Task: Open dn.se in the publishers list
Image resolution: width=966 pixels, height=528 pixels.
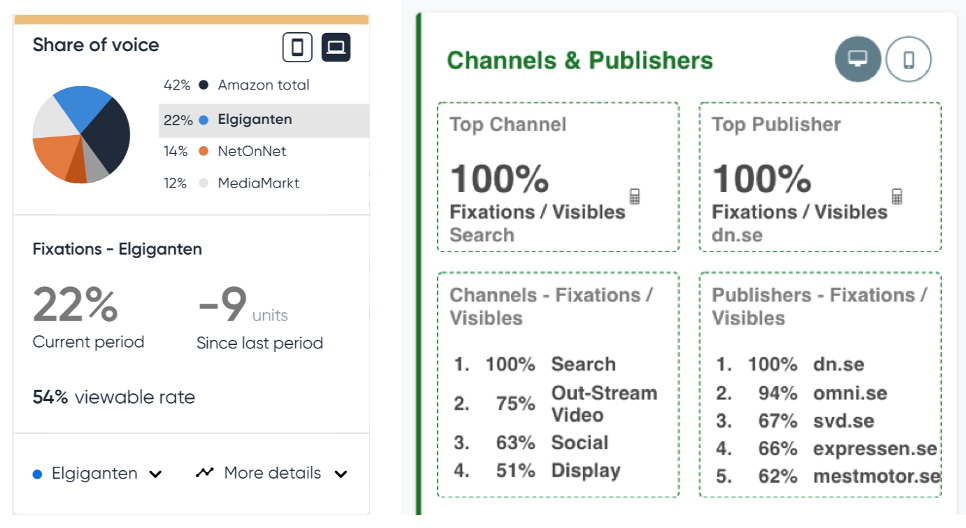Action: point(839,365)
